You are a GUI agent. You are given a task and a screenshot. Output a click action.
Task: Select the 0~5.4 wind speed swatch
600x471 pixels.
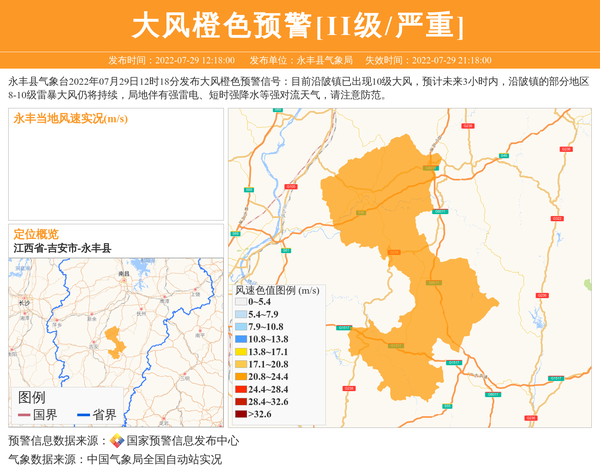241,301
